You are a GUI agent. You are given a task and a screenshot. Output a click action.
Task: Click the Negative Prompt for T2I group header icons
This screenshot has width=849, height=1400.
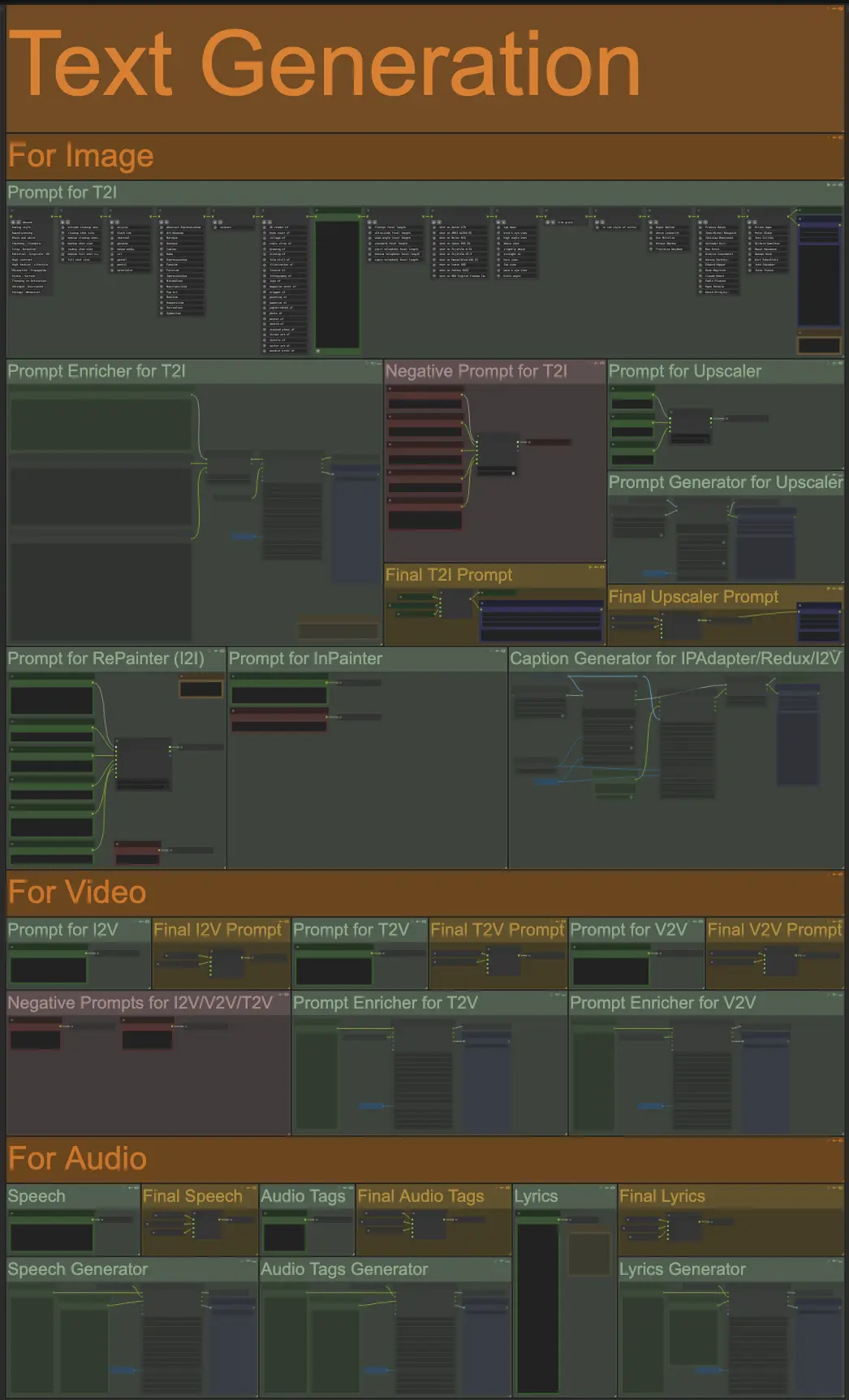pyautogui.click(x=598, y=363)
